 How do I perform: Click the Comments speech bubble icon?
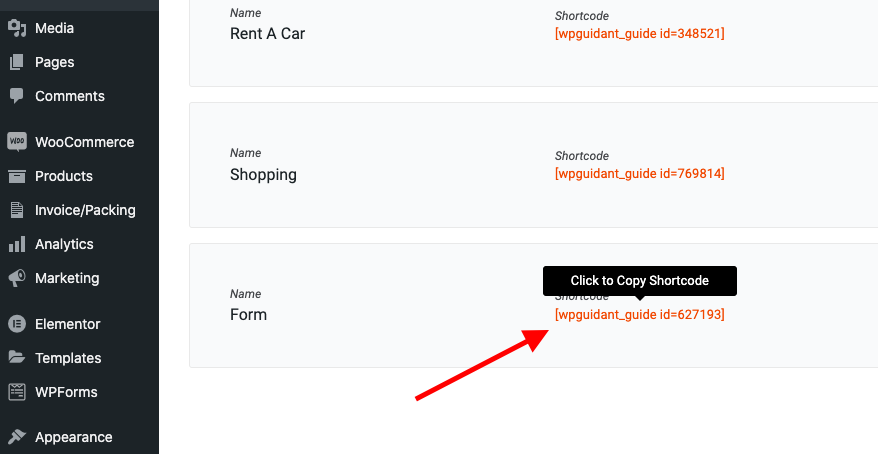16,96
